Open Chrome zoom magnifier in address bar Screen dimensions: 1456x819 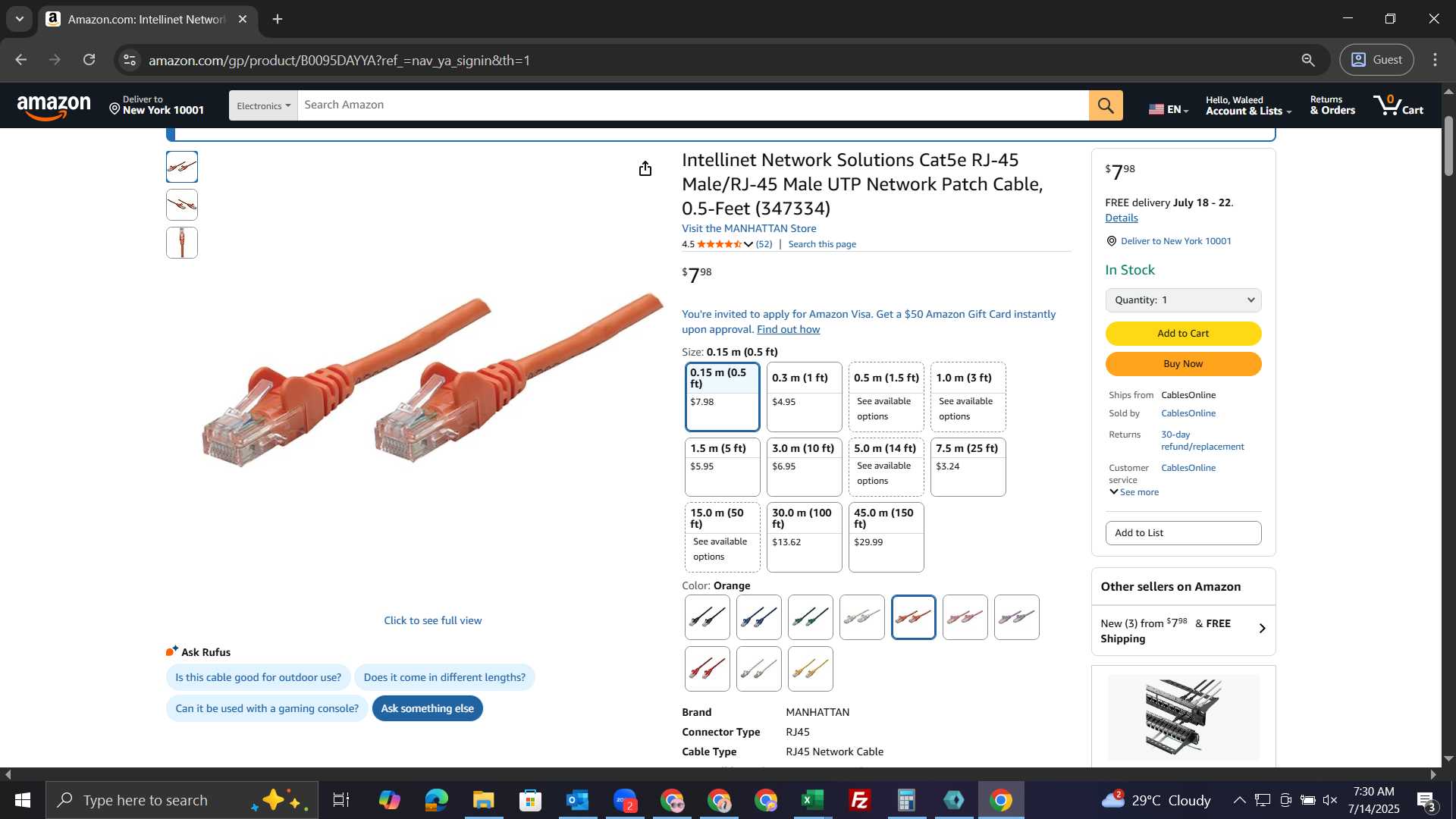pos(1308,60)
